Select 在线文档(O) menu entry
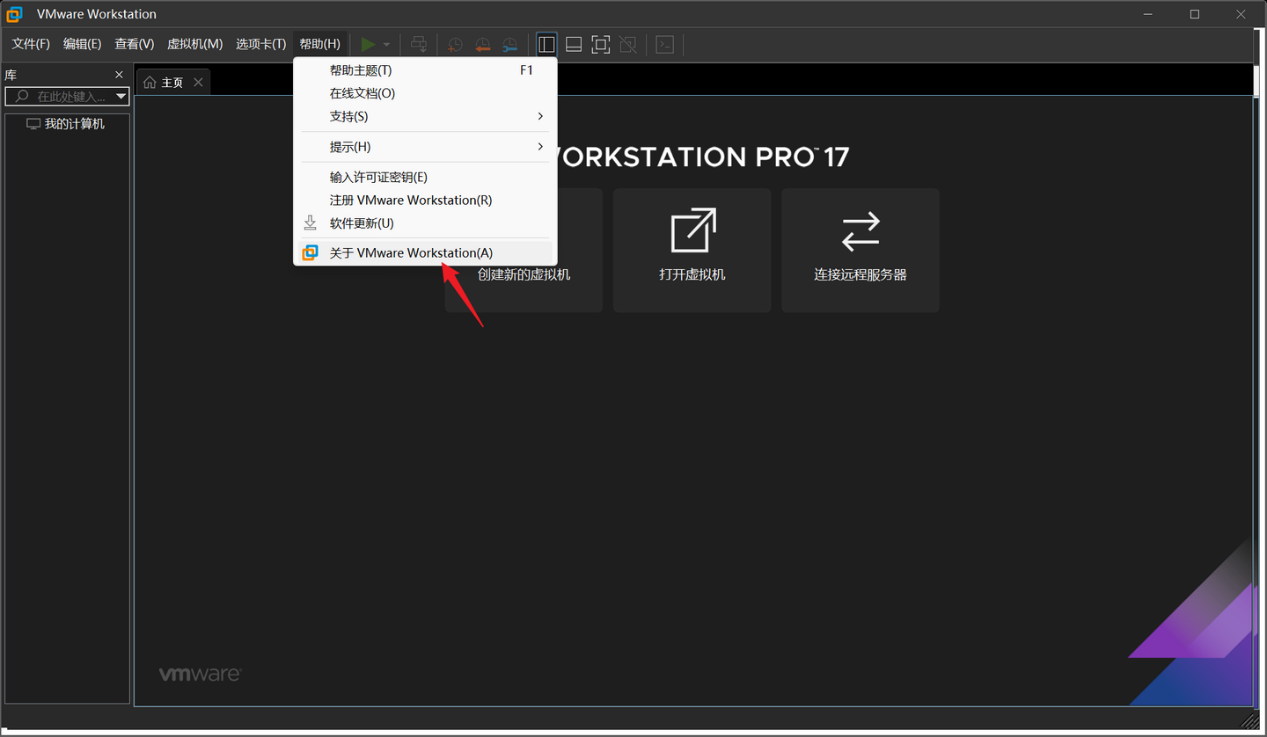This screenshot has width=1267, height=737. click(425, 93)
